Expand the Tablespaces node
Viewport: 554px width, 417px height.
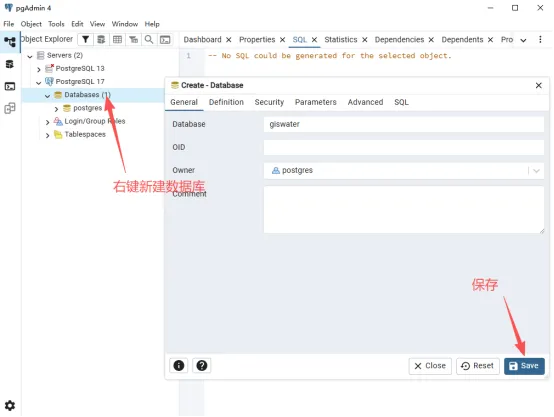pos(47,135)
